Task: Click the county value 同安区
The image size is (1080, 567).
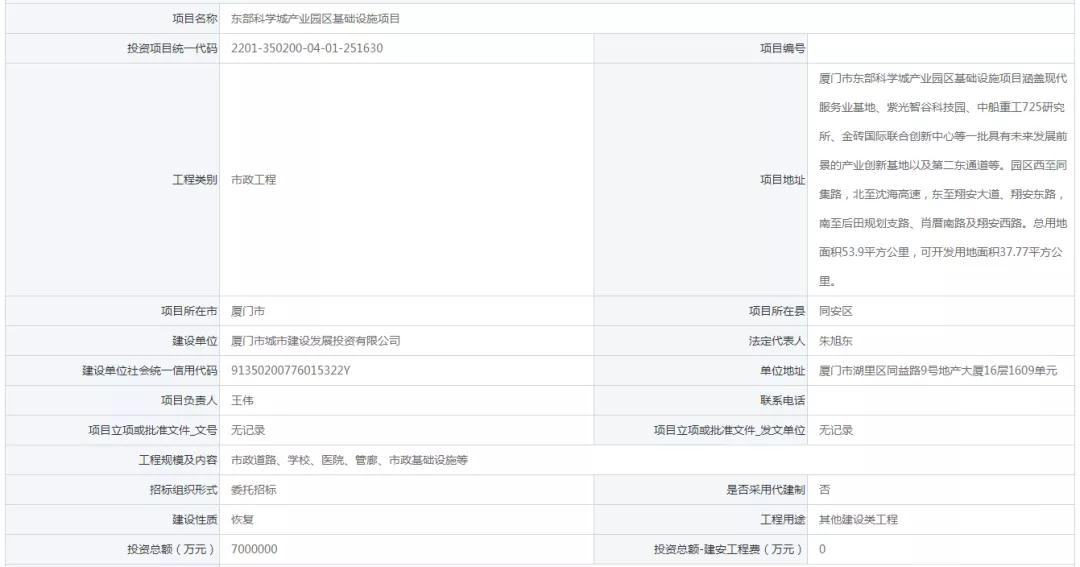Action: click(836, 311)
